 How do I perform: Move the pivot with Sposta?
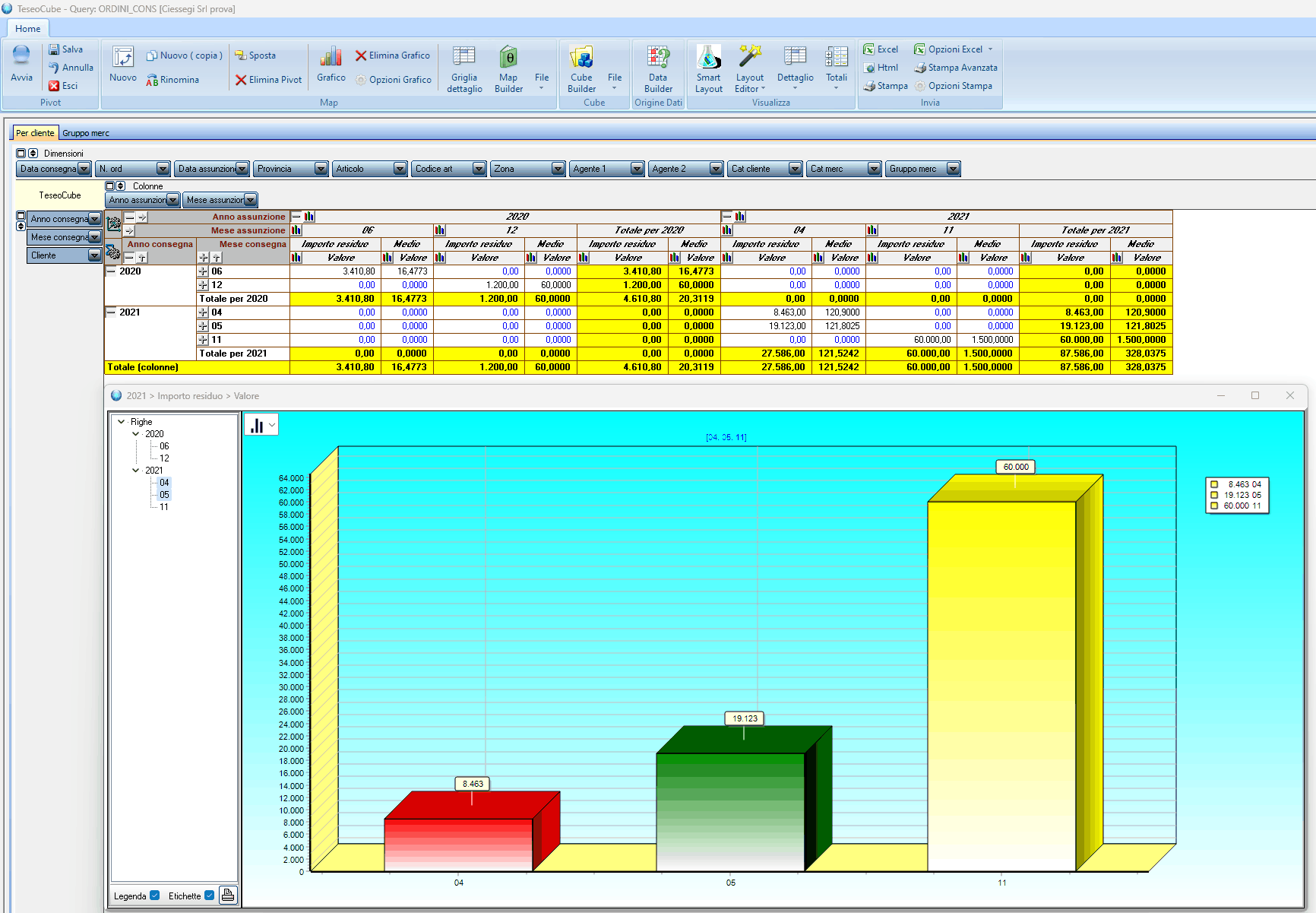click(x=255, y=55)
